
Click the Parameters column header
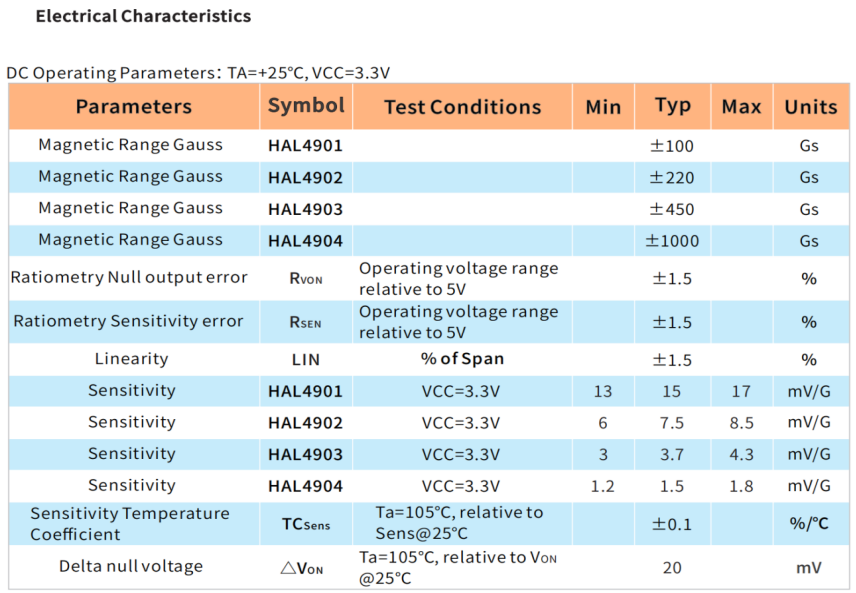[x=133, y=107]
